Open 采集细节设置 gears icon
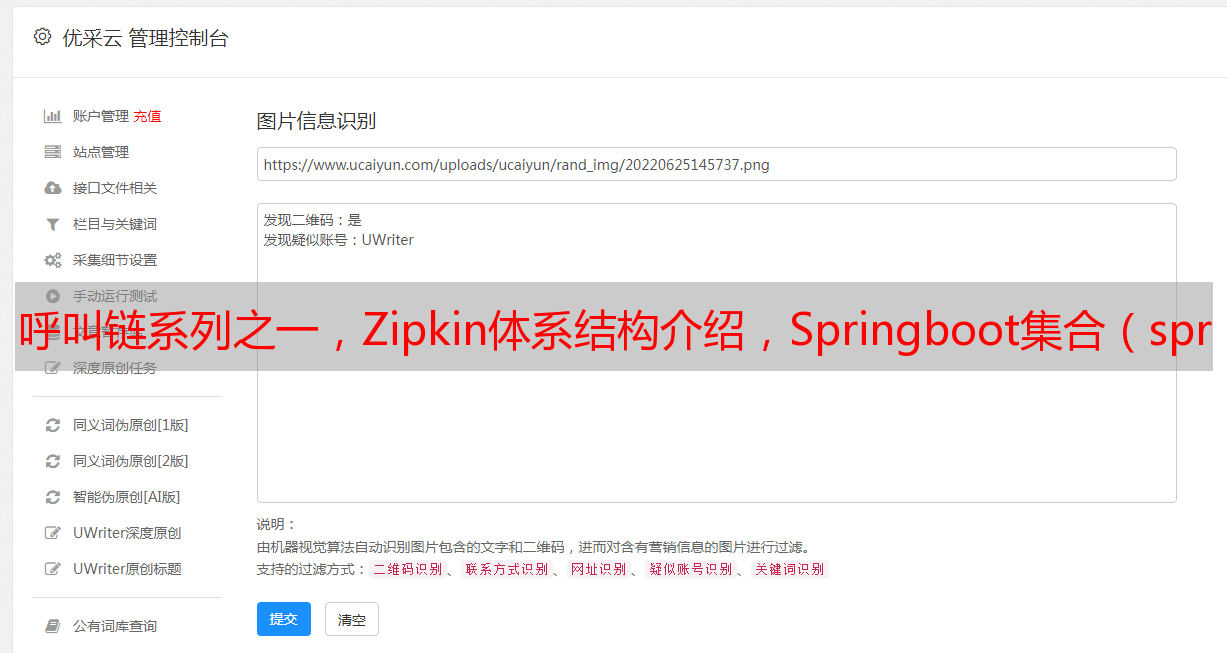1227x653 pixels. pyautogui.click(x=53, y=260)
